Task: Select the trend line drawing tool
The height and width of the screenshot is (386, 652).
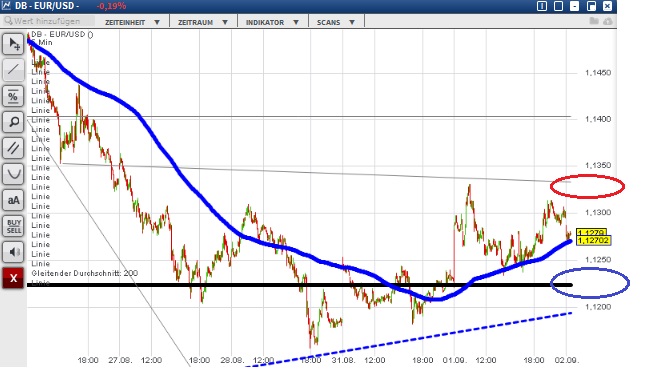Action: pos(13,70)
